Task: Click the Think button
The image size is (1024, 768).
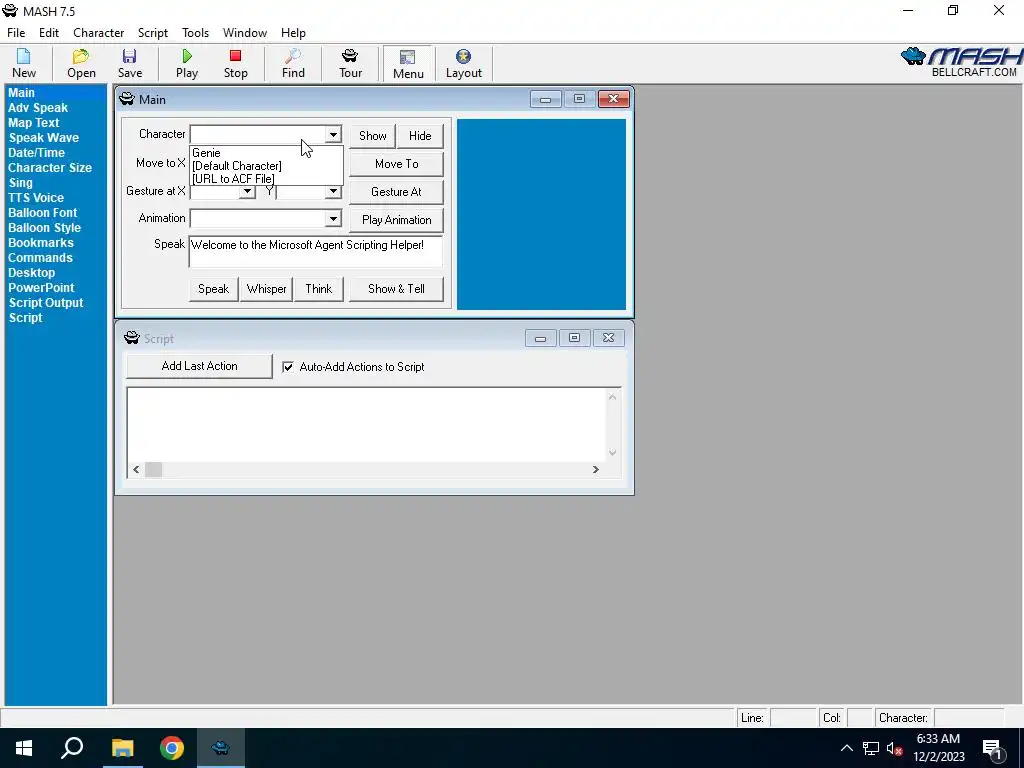Action: [x=319, y=289]
